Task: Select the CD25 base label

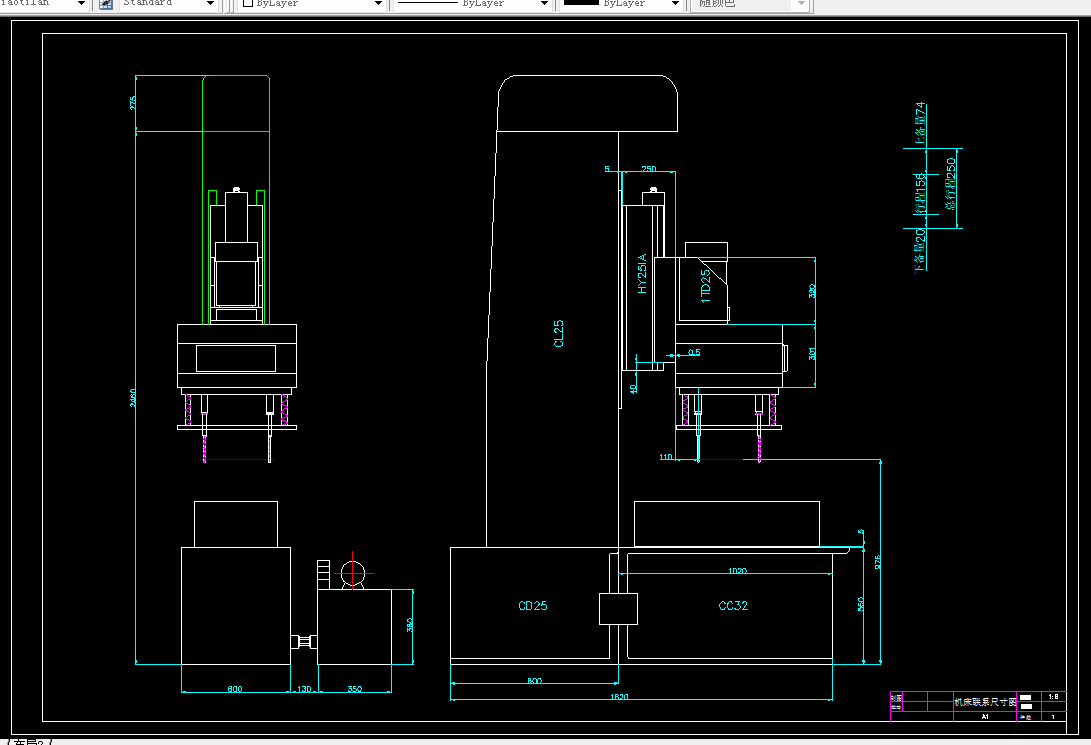Action: coord(533,606)
